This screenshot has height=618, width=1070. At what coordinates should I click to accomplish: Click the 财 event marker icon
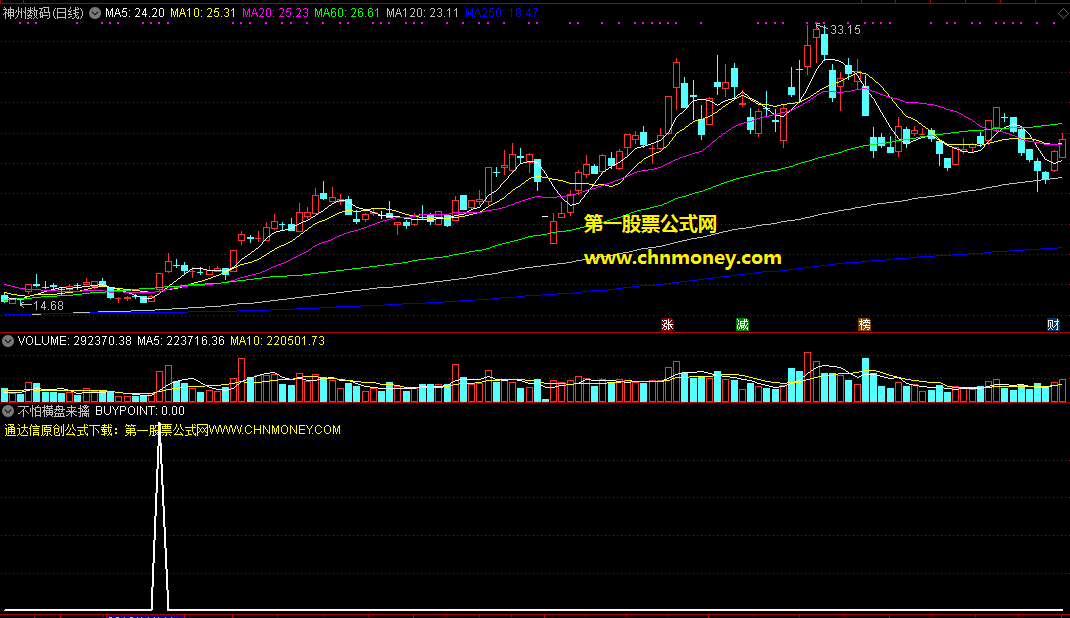pos(1053,325)
